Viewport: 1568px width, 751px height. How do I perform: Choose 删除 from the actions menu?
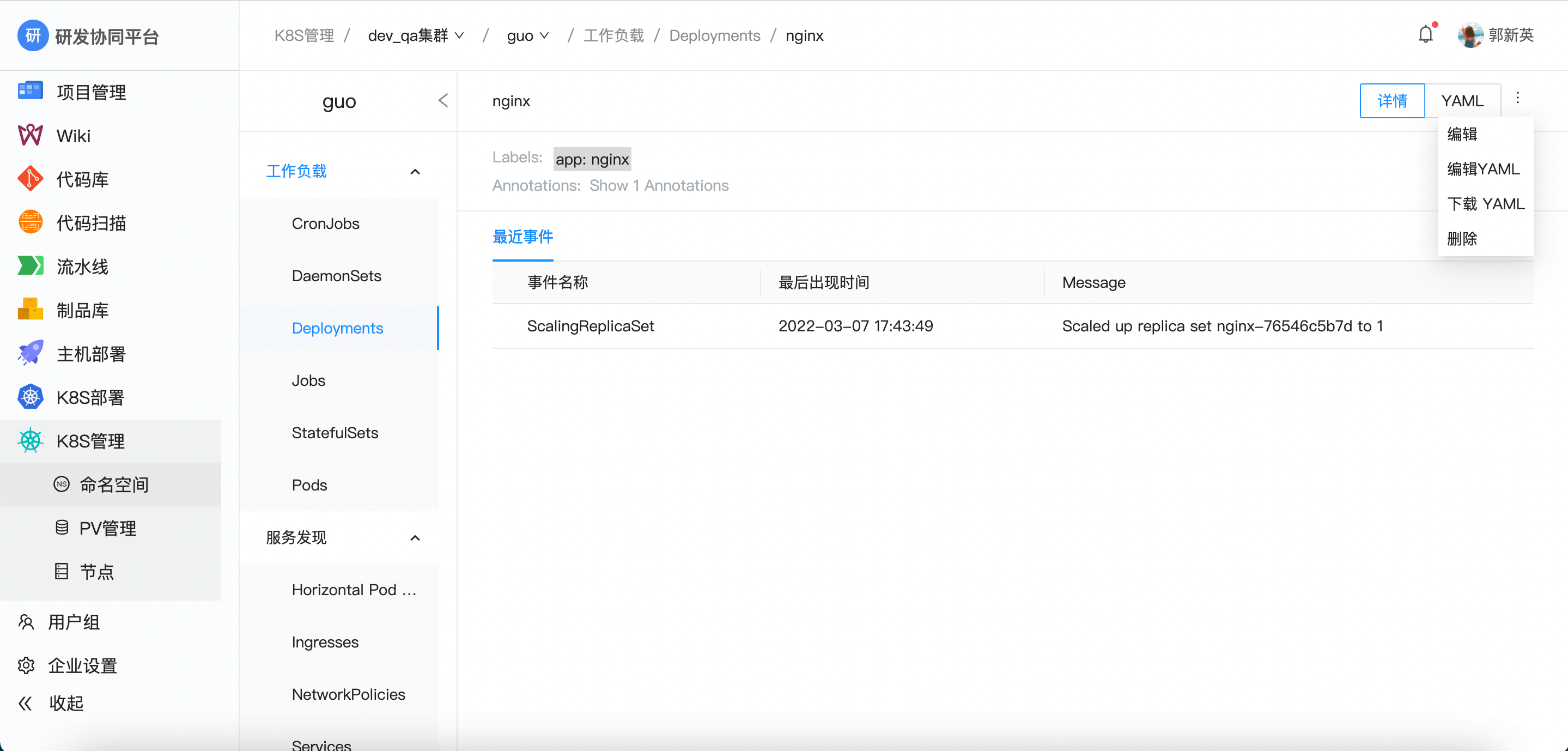pyautogui.click(x=1462, y=239)
